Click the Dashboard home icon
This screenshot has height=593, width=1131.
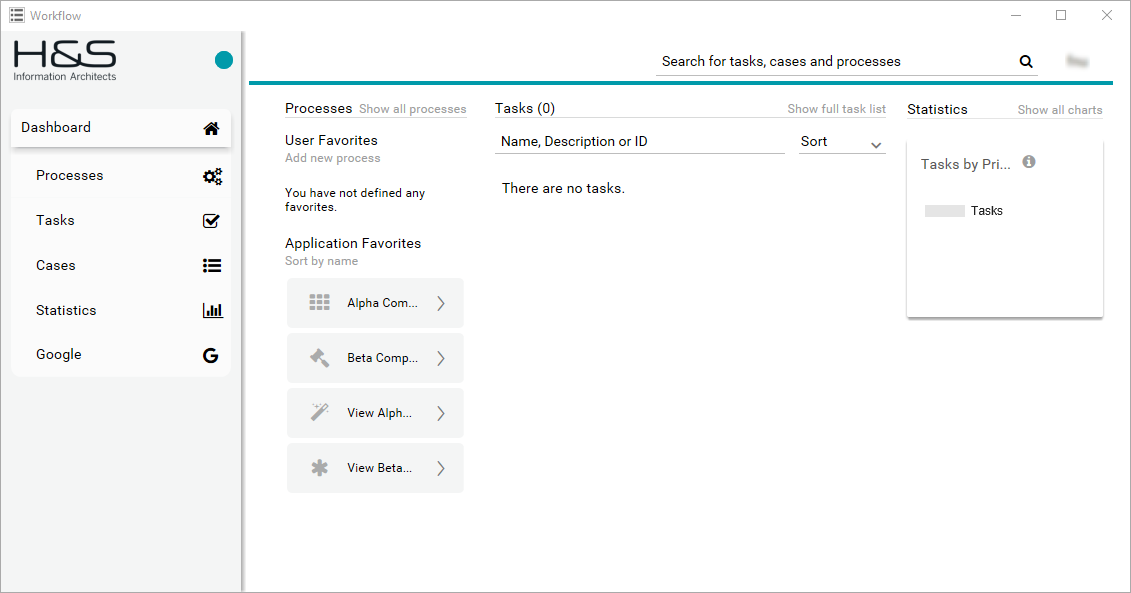pyautogui.click(x=211, y=128)
